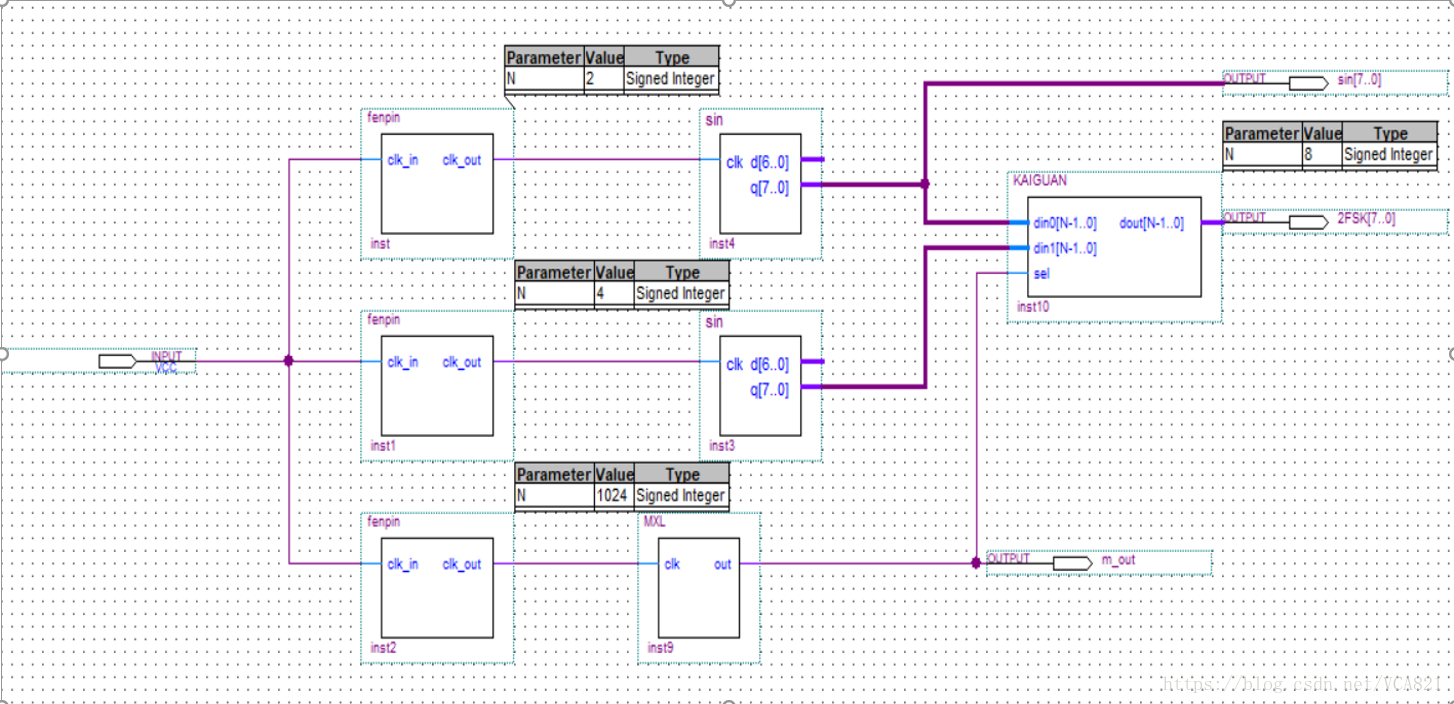
Task: Click the value cell '1024' in parameter table
Action: [614, 495]
